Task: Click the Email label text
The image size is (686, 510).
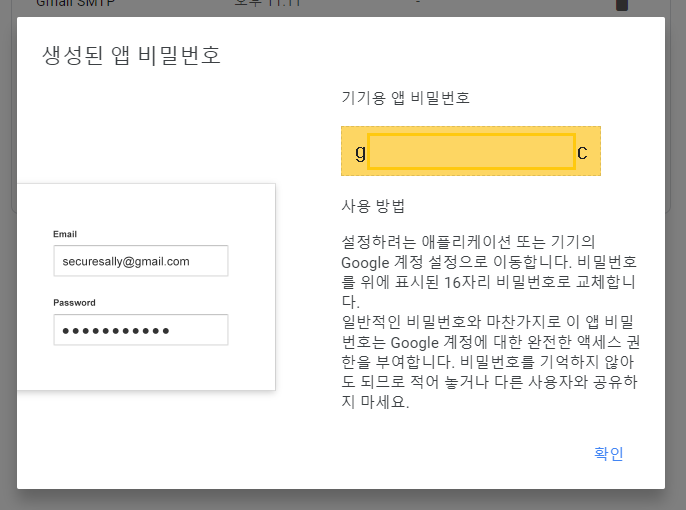Action: [x=65, y=234]
